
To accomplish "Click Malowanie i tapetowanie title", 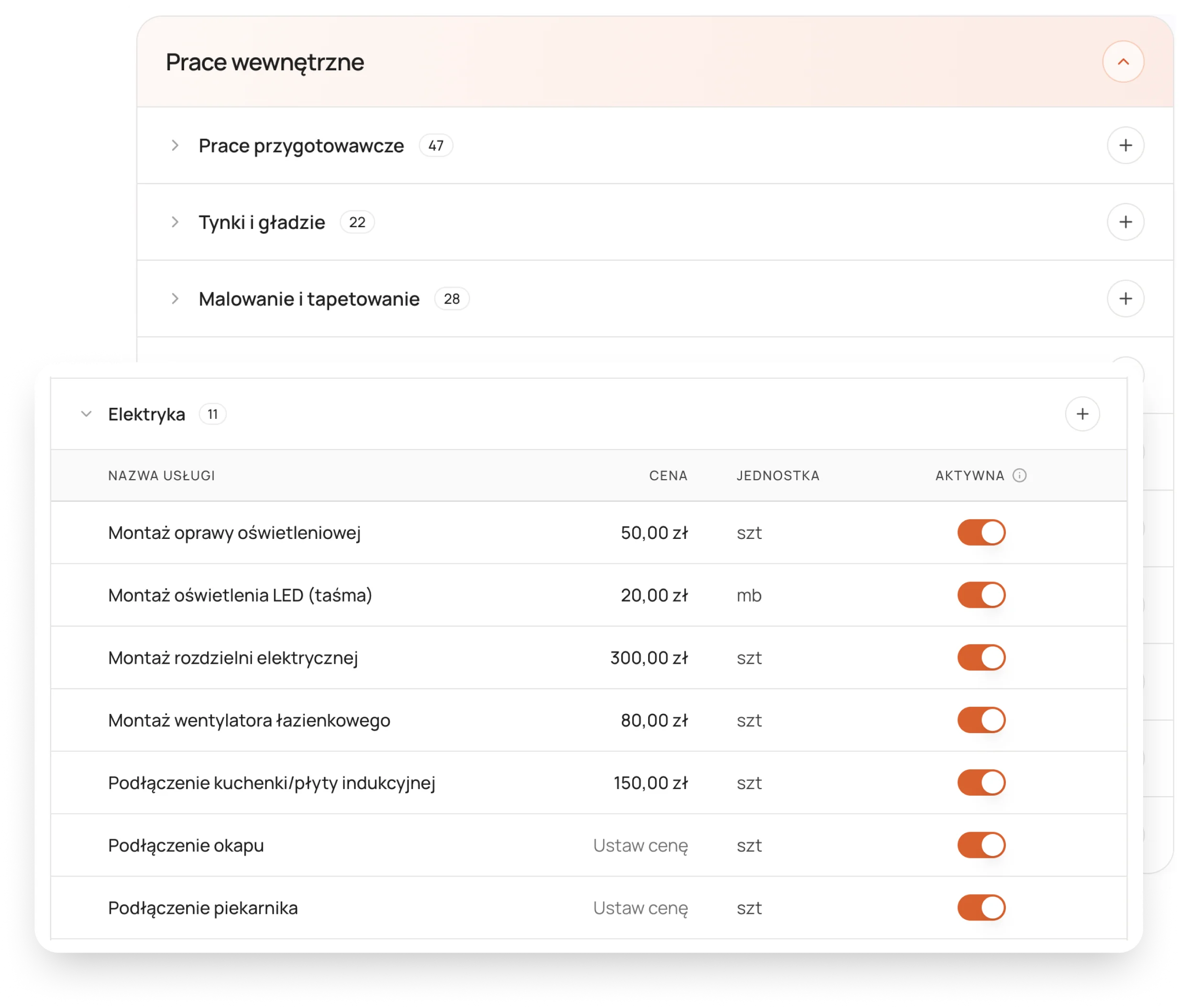I will (309, 299).
